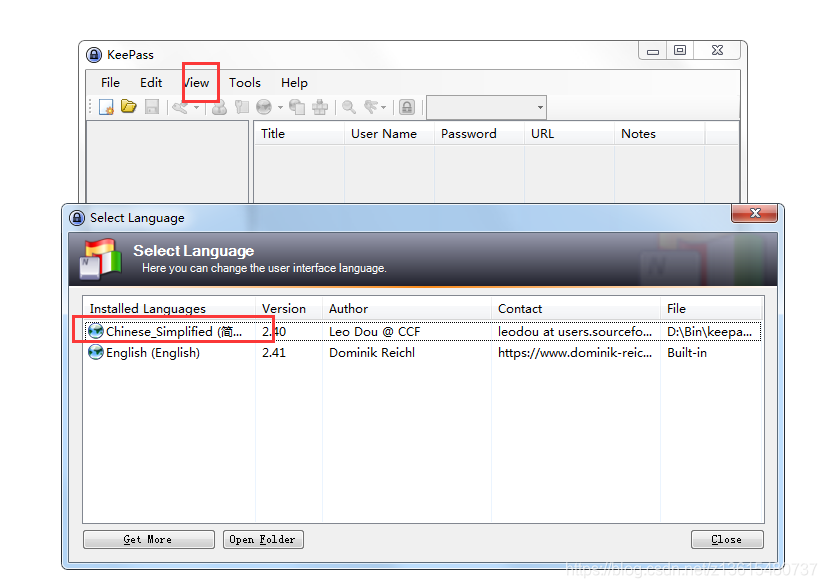Maximize the KeePass main window

[680, 51]
